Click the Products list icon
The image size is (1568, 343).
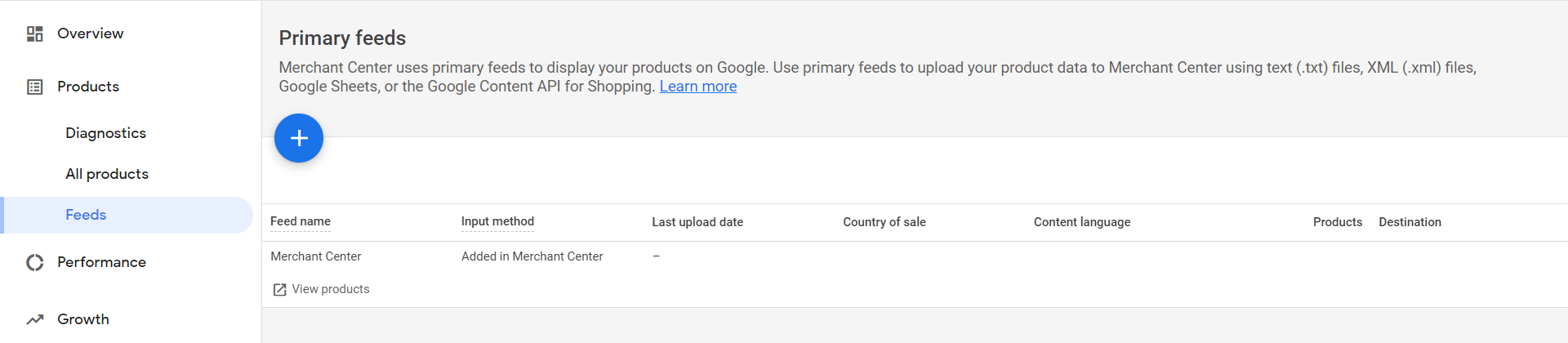[34, 87]
